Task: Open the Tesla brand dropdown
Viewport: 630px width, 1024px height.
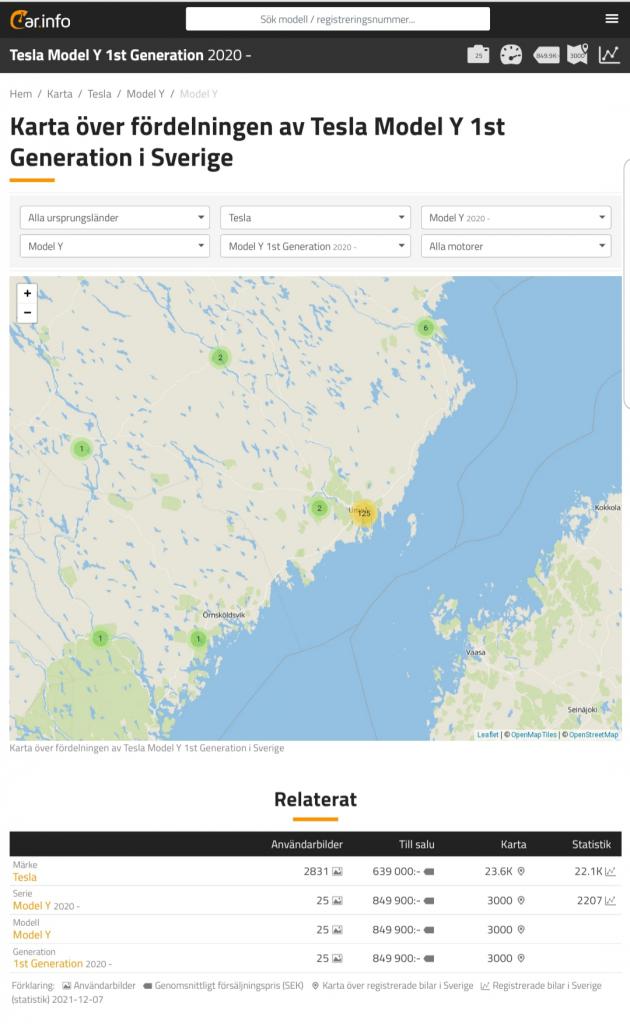Action: 315,217
